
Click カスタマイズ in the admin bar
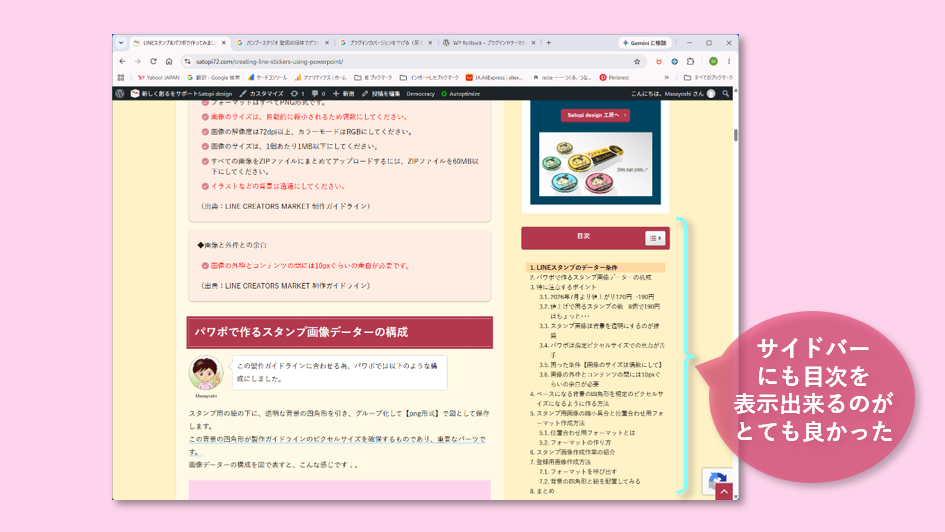[x=262, y=94]
